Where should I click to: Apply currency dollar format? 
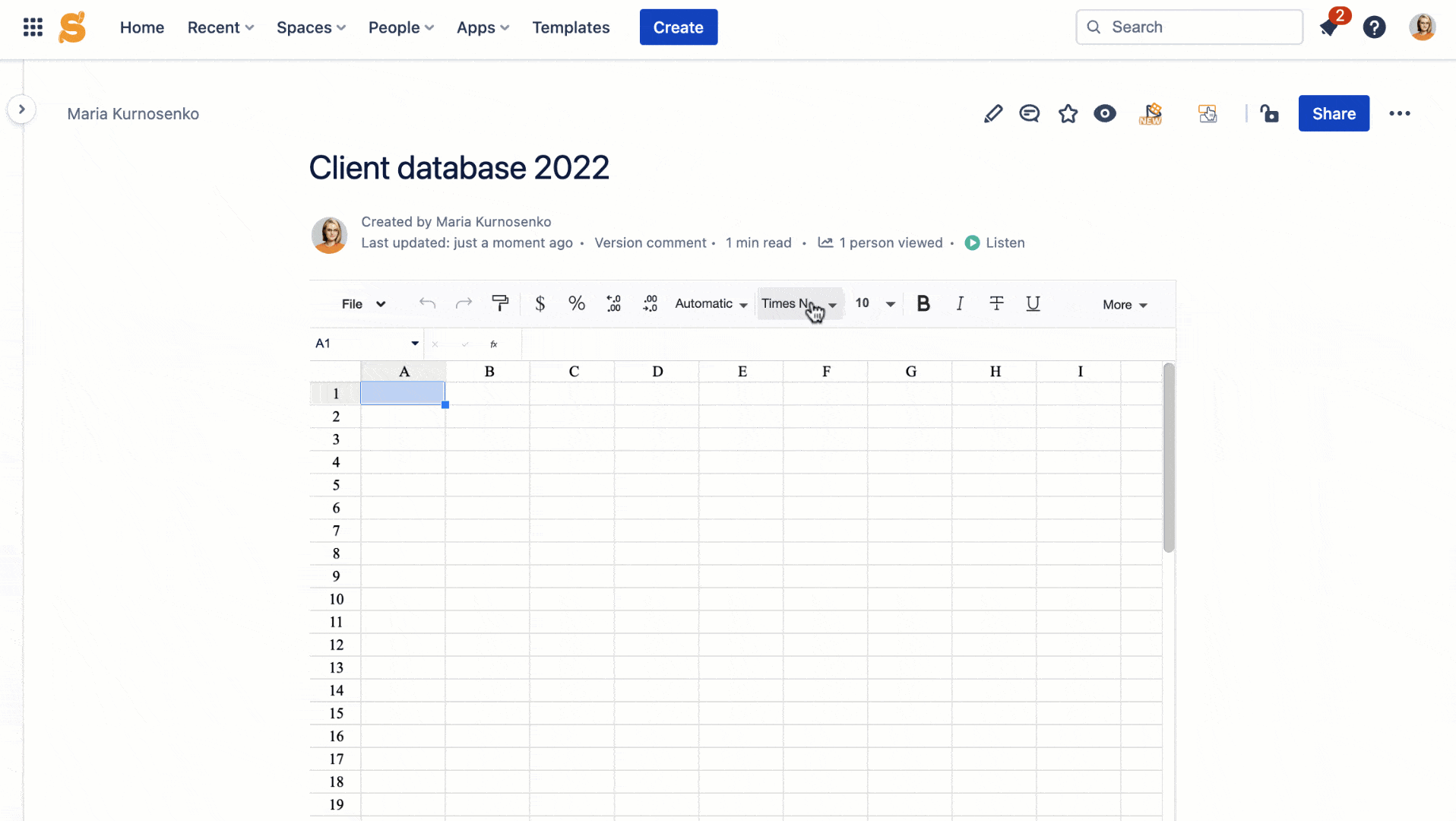pos(540,303)
